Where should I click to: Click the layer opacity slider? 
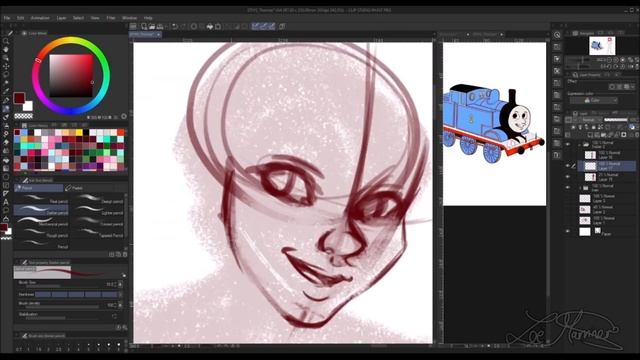click(x=616, y=120)
